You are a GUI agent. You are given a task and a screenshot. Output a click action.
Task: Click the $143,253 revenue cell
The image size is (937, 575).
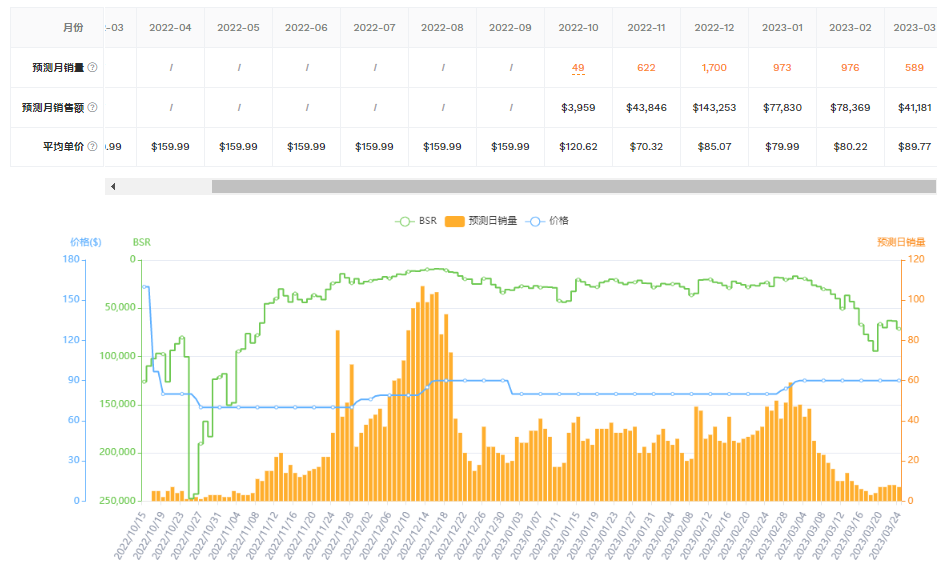click(714, 107)
